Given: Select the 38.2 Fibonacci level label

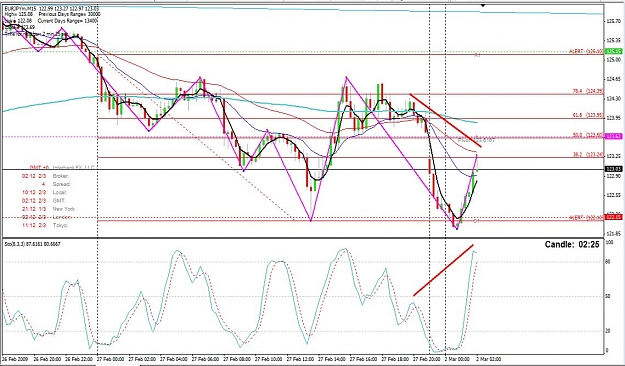Looking at the screenshot, I should [x=588, y=154].
